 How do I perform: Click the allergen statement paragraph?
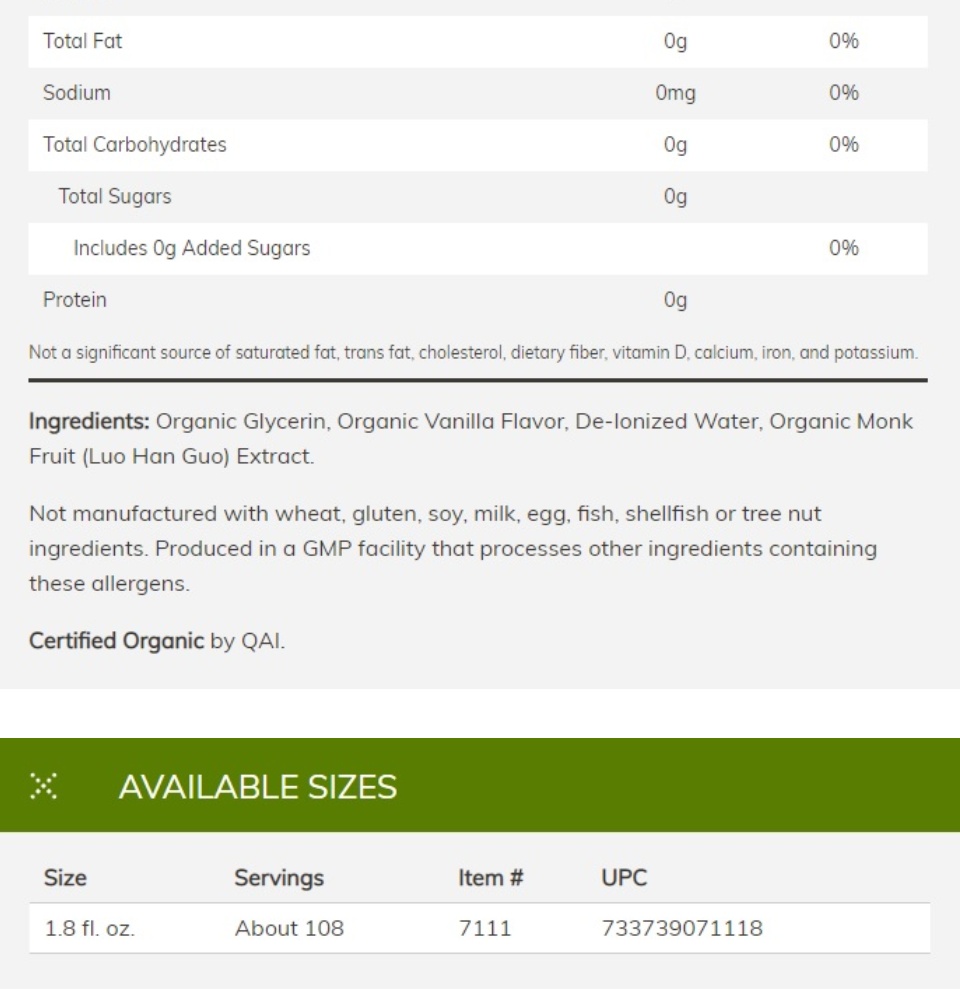click(x=453, y=548)
